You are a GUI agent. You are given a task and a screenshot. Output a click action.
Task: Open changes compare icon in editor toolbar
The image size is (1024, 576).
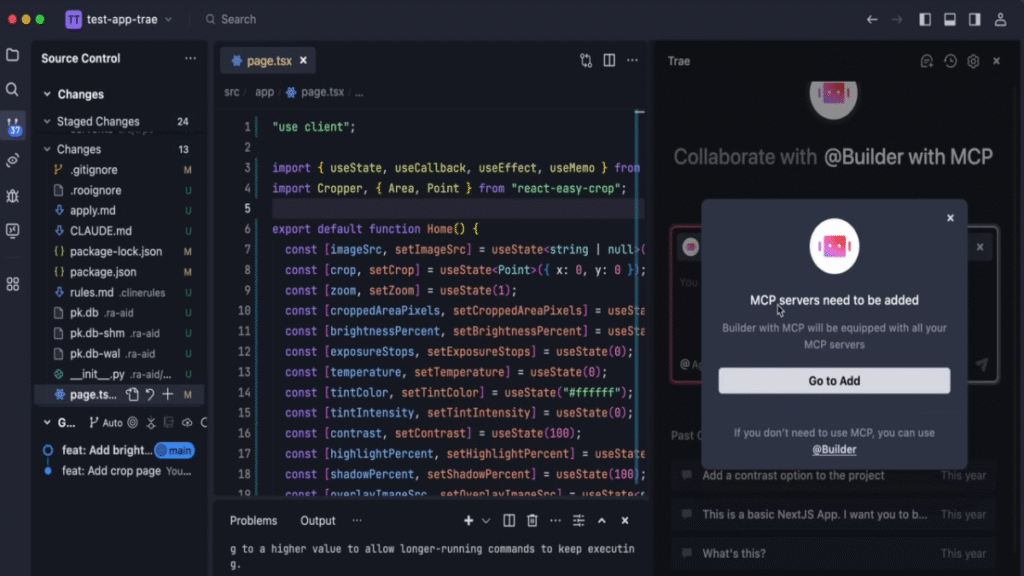586,60
